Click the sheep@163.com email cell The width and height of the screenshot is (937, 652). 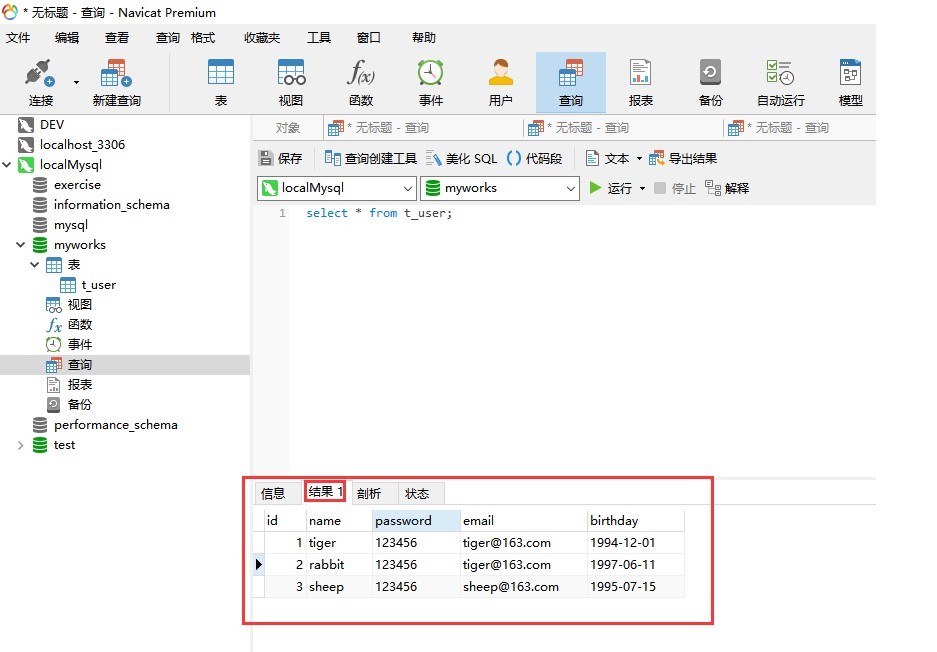coord(510,587)
